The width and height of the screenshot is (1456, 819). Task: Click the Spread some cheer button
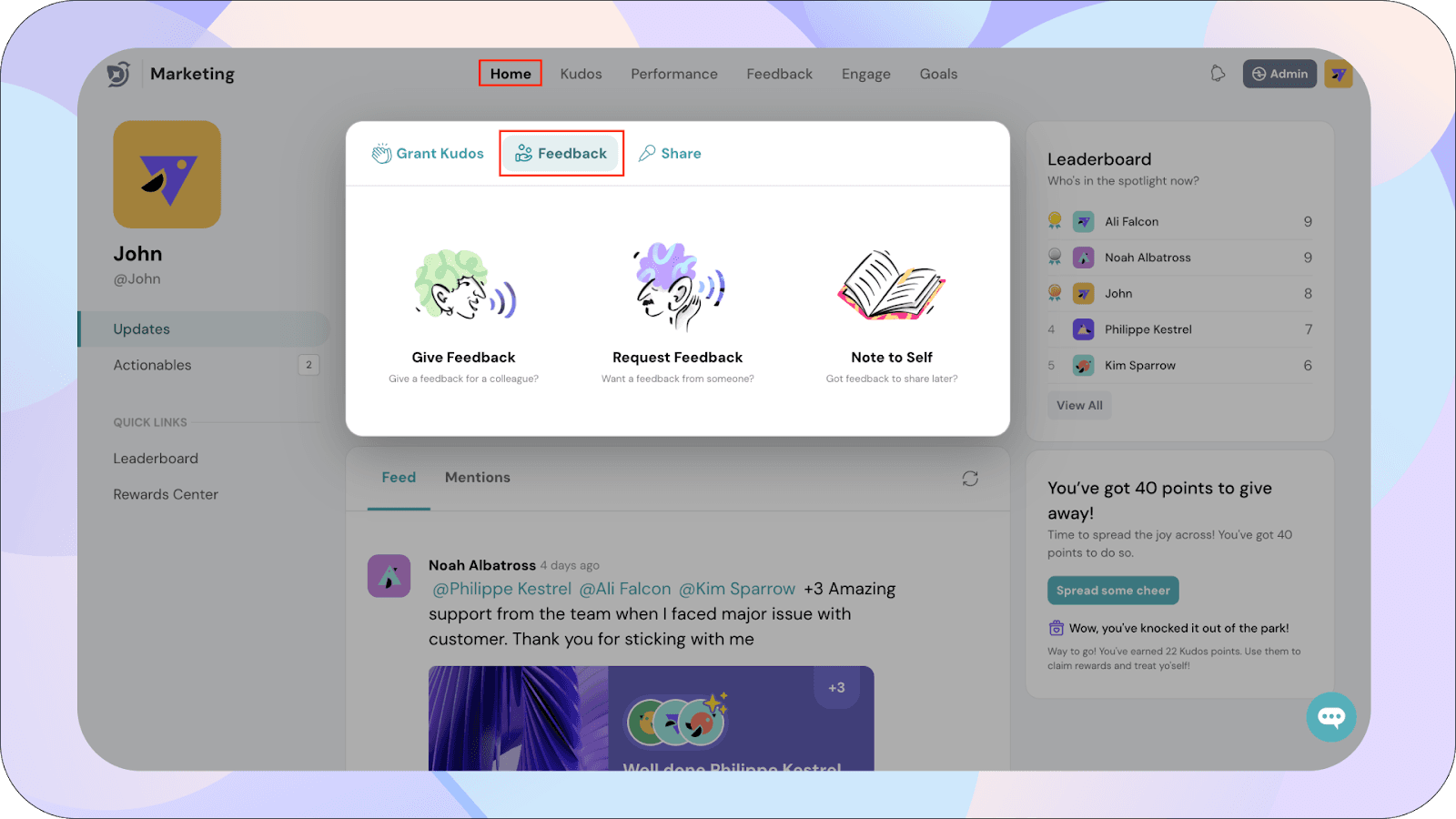pyautogui.click(x=1113, y=591)
